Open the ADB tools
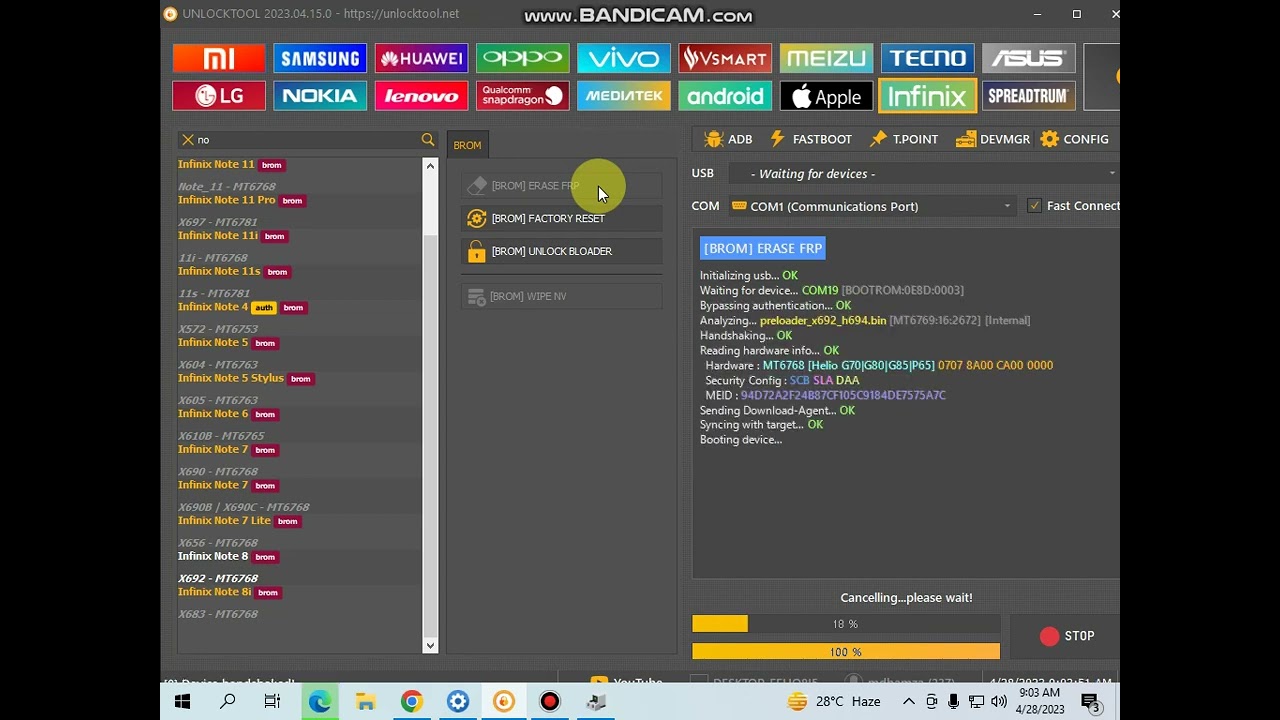 (x=728, y=139)
